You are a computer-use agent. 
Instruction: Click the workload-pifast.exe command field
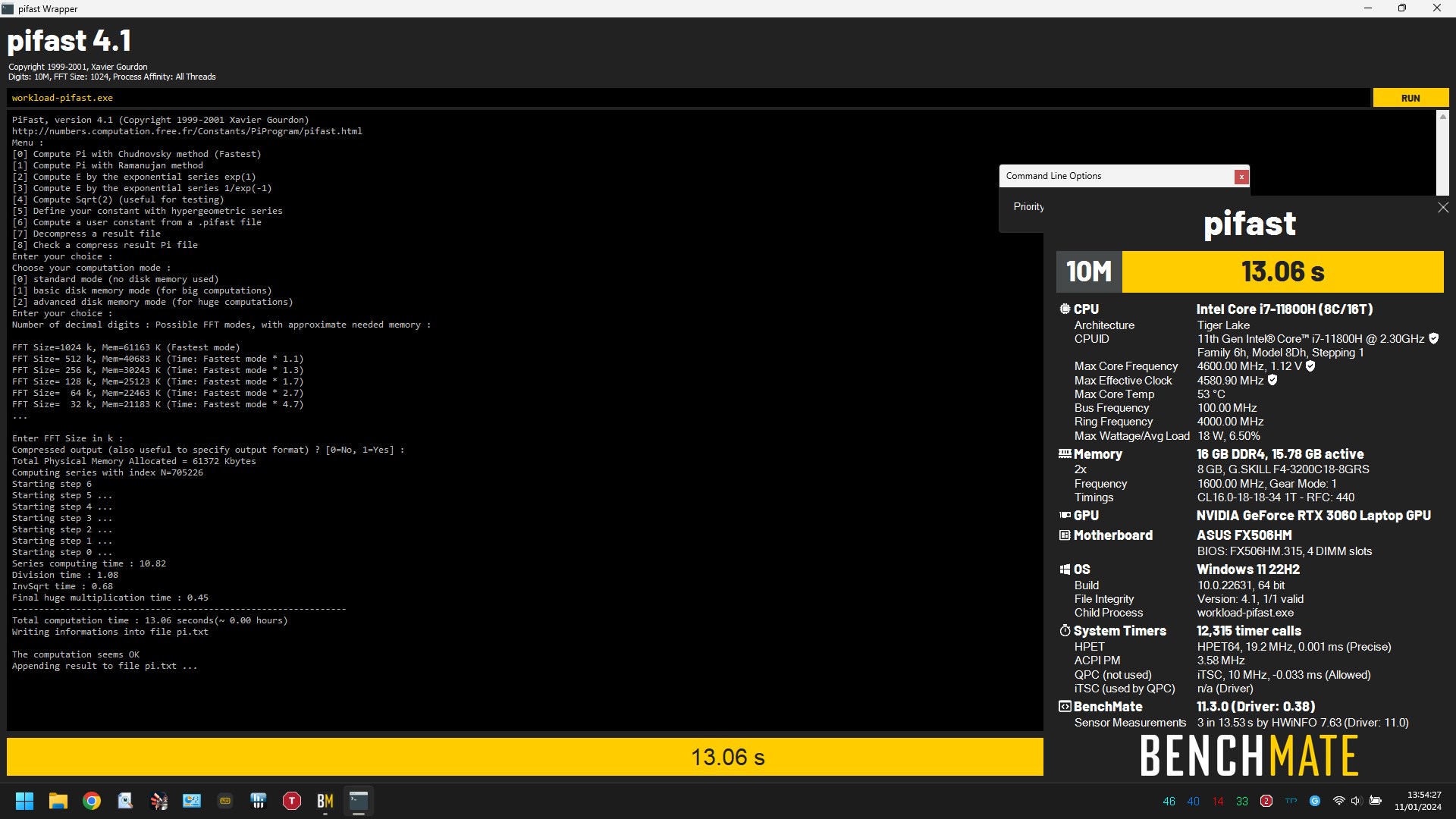[x=688, y=98]
